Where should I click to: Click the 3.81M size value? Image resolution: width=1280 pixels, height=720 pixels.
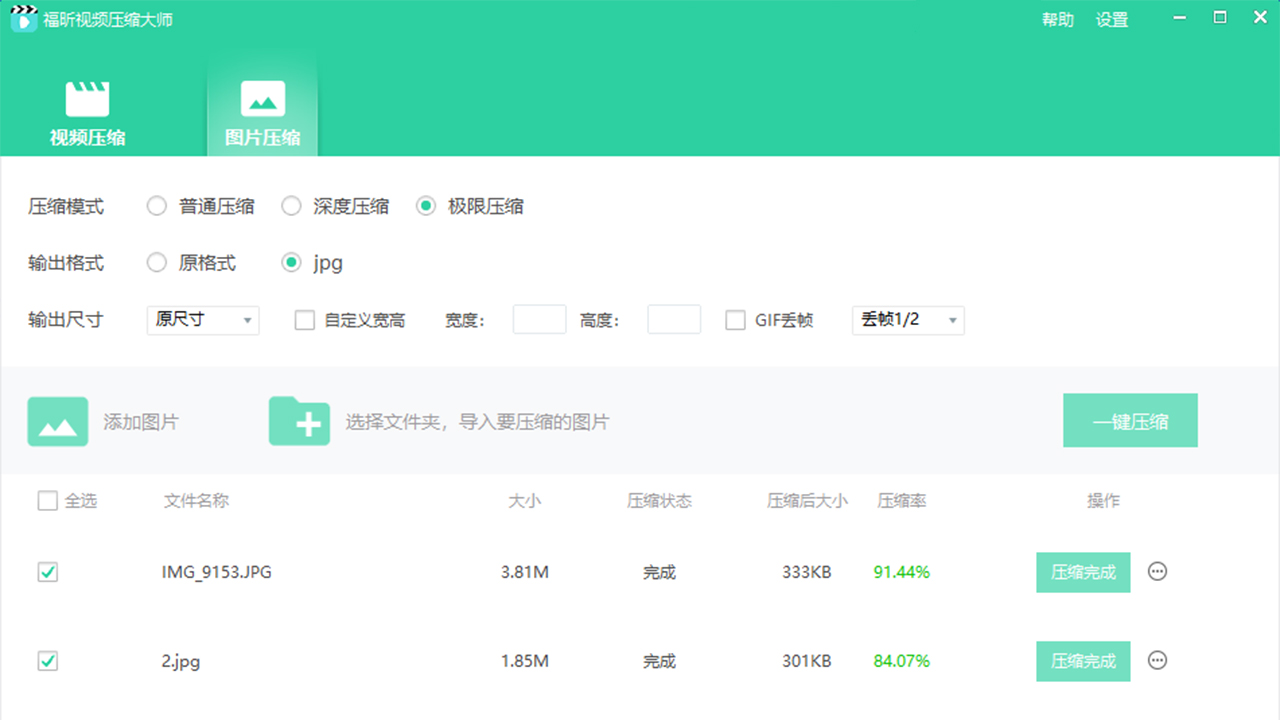[524, 572]
